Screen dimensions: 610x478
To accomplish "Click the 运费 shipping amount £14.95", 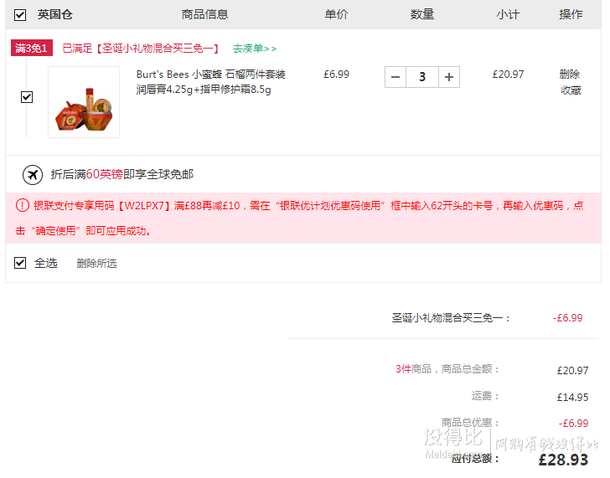I will click(x=573, y=397).
